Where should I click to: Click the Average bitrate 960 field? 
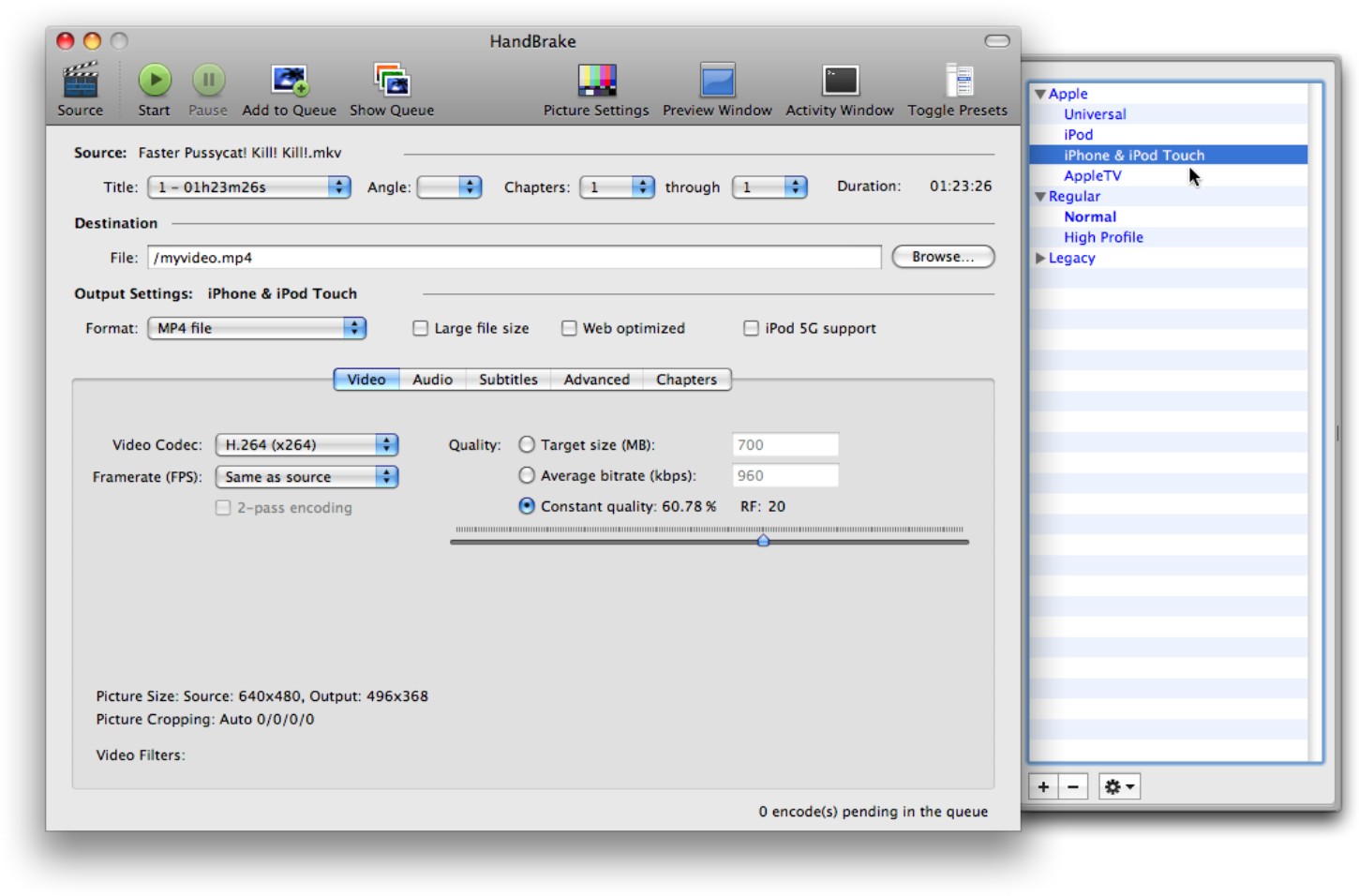point(785,476)
